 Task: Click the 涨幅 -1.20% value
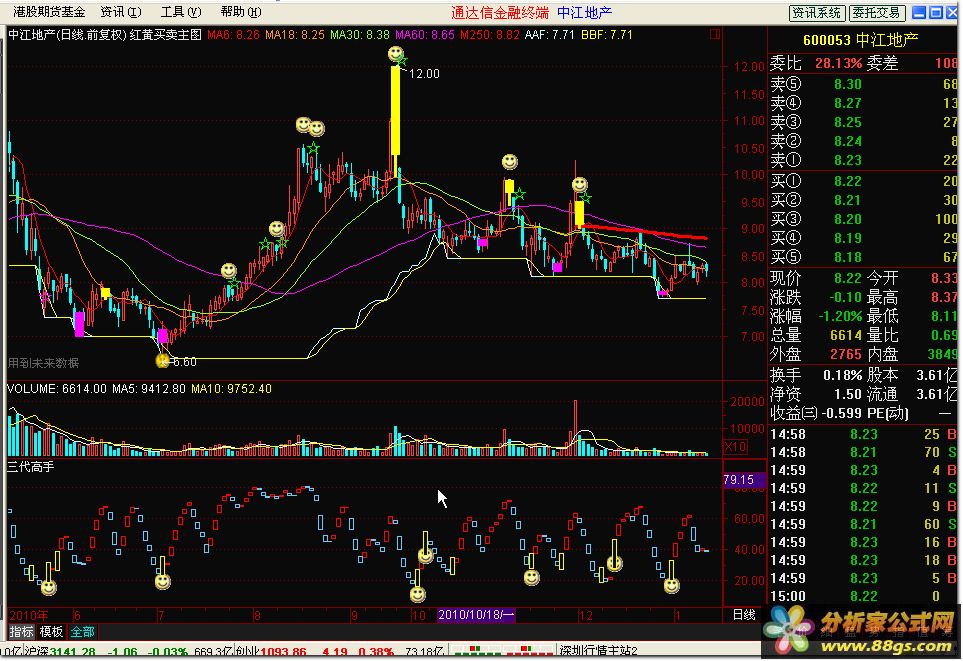click(840, 316)
